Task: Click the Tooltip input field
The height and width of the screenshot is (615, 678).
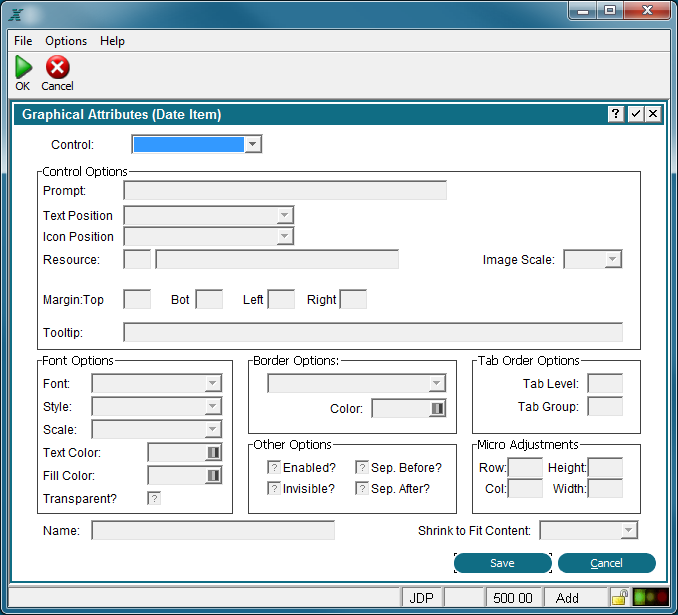Action: [x=373, y=332]
